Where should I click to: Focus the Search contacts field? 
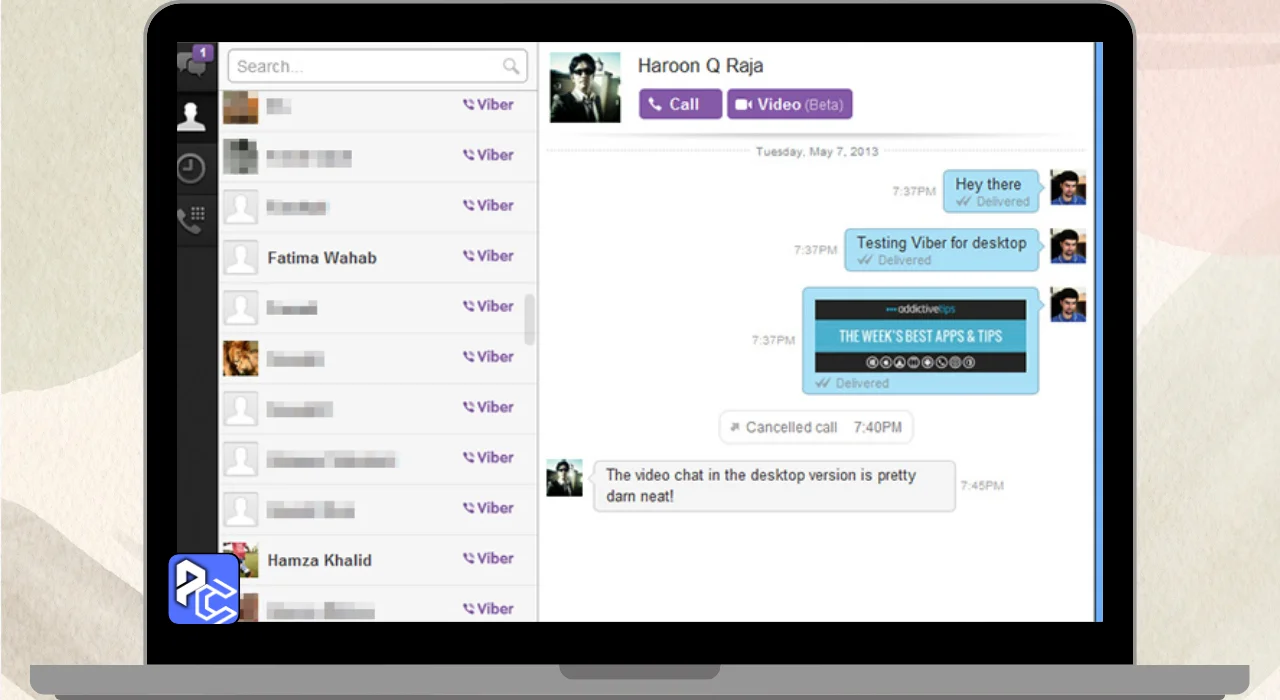click(377, 67)
